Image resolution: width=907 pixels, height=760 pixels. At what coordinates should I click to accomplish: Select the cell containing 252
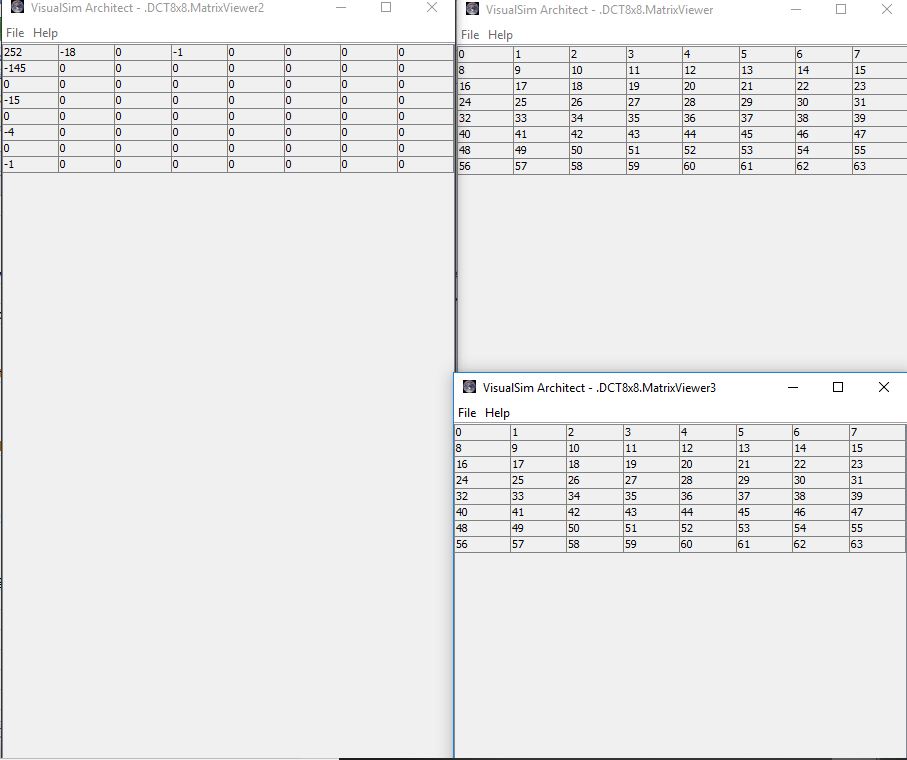click(x=30, y=52)
